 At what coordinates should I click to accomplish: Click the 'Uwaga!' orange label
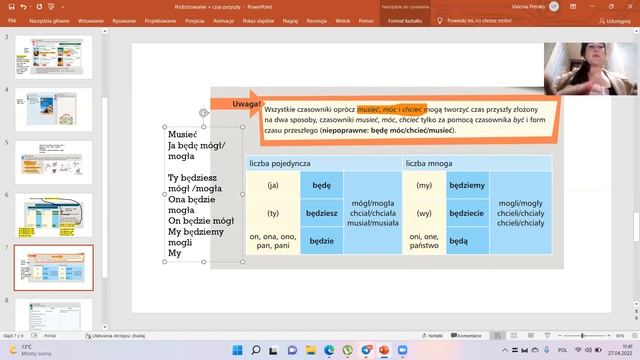pos(246,104)
